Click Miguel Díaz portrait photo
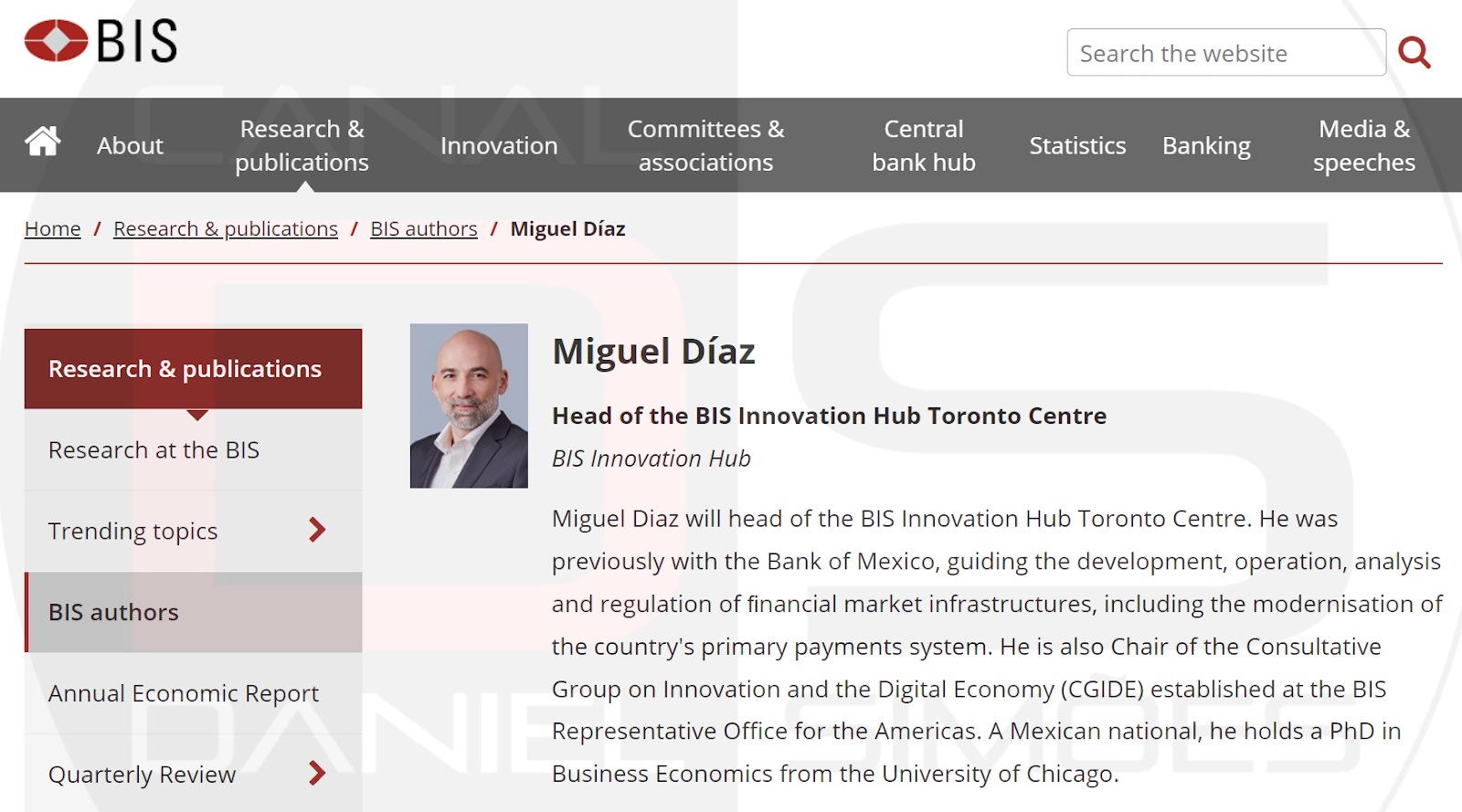 tap(469, 406)
